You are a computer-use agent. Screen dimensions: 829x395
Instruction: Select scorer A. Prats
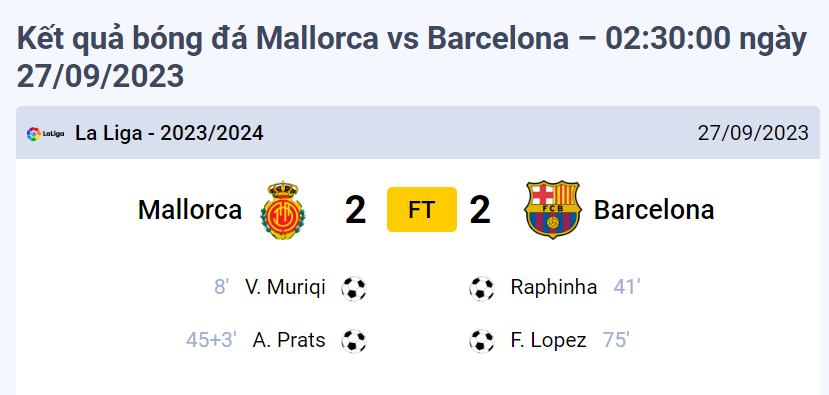point(289,340)
